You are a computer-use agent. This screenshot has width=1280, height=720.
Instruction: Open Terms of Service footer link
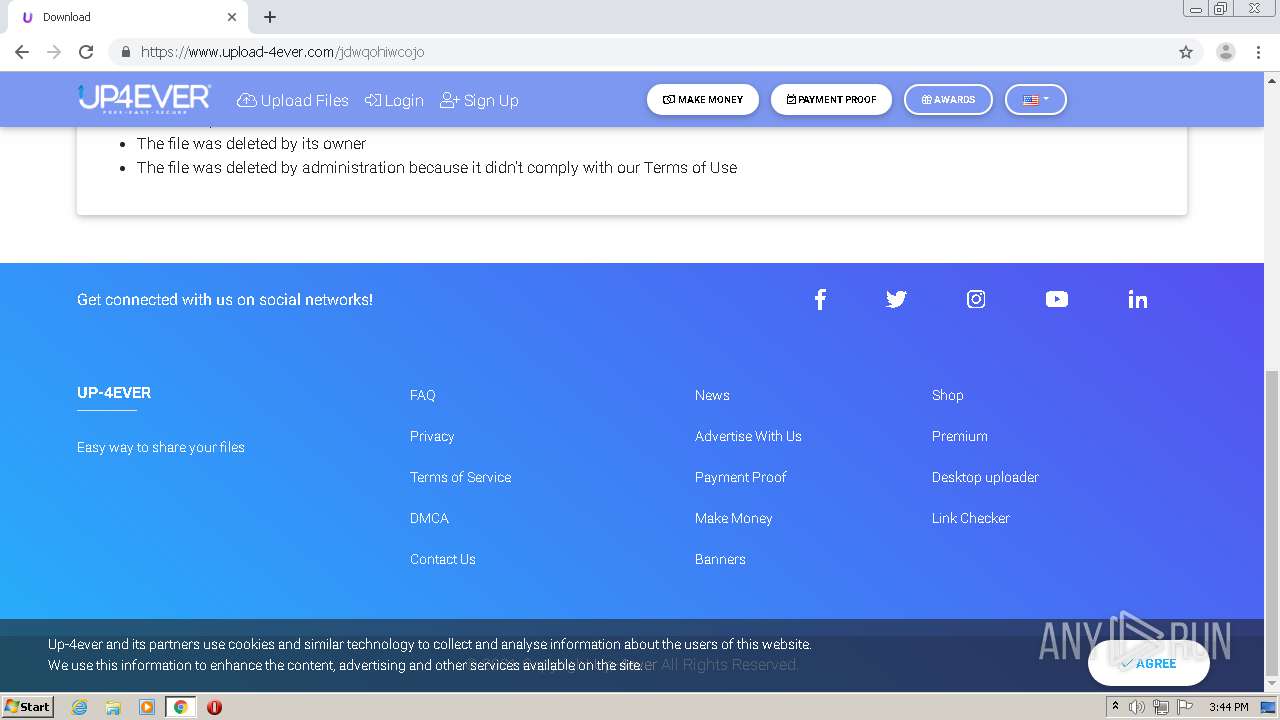pos(460,477)
